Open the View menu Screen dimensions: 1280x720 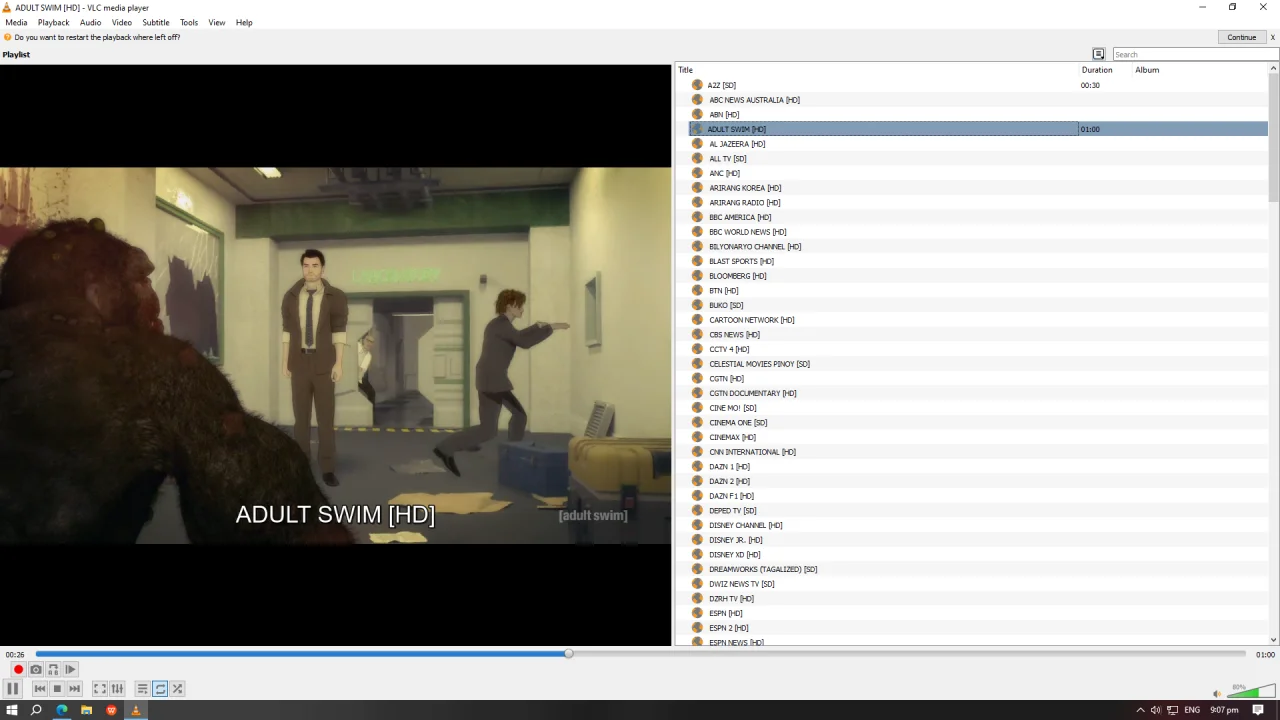pyautogui.click(x=217, y=22)
